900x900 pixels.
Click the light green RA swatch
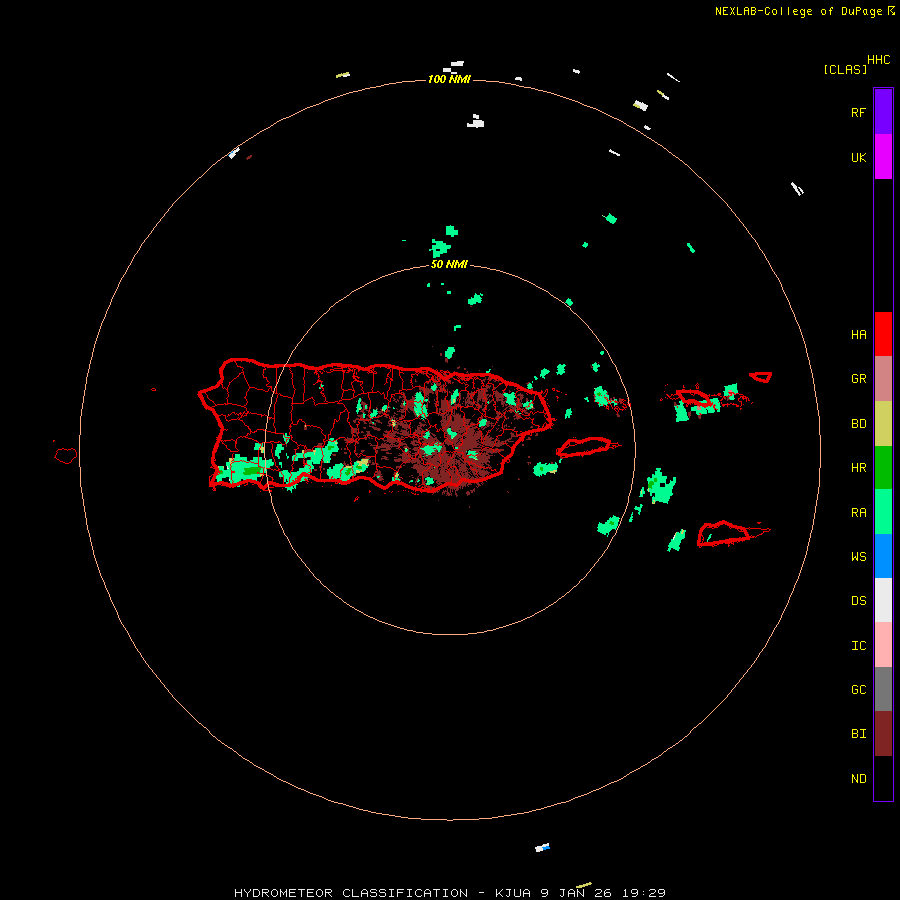tap(883, 512)
